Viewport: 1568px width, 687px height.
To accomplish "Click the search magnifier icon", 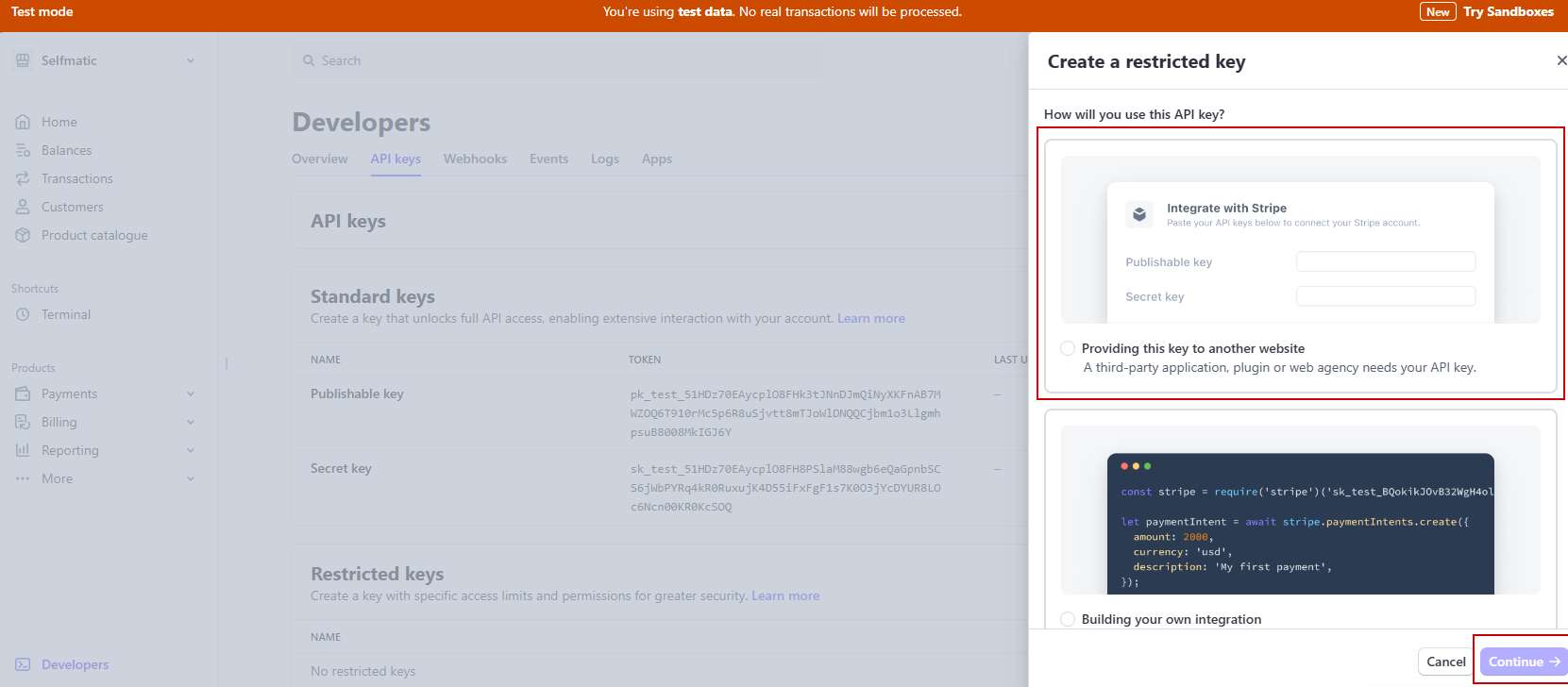I will tap(309, 60).
